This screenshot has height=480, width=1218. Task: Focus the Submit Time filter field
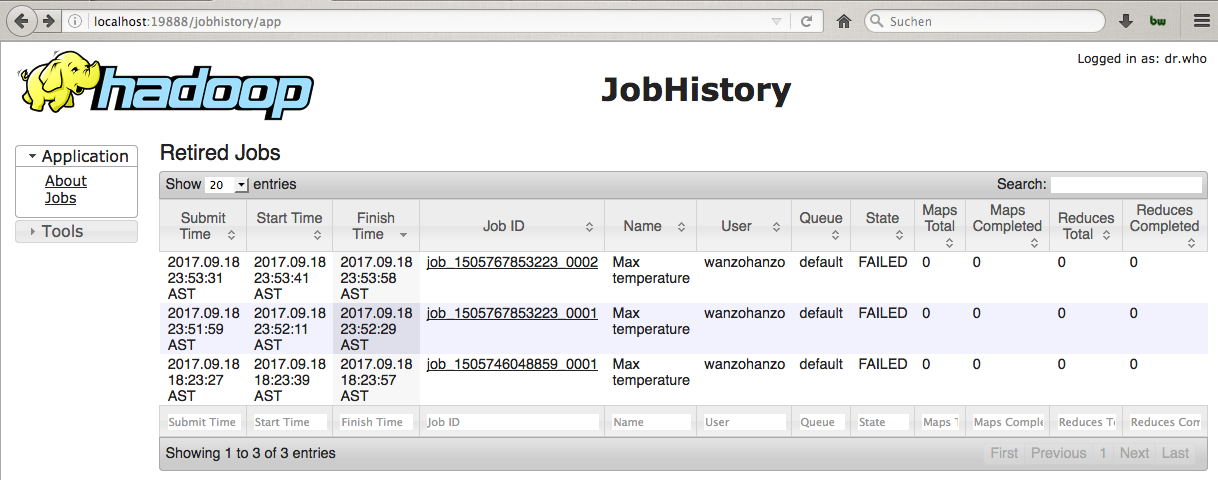[203, 422]
